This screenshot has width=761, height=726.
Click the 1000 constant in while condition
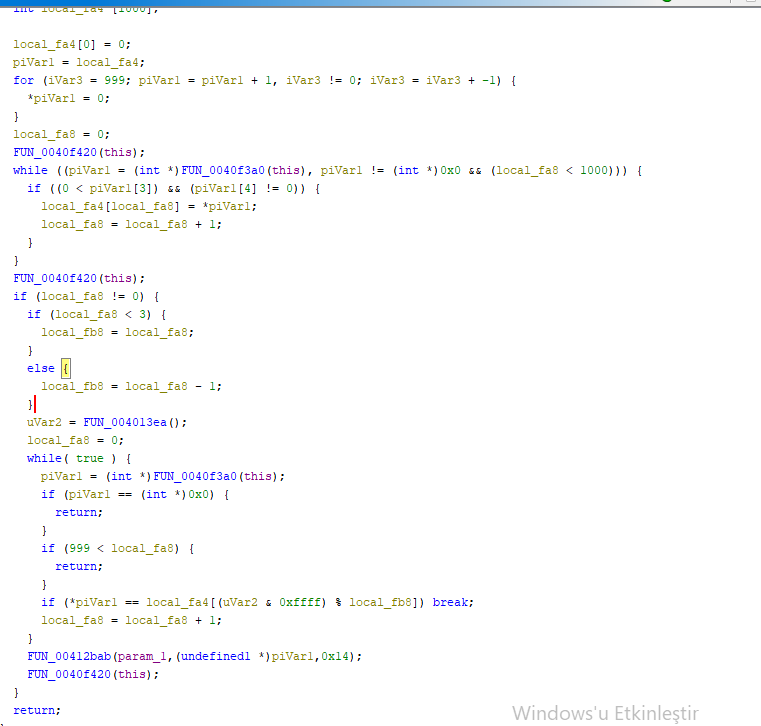[x=594, y=170]
